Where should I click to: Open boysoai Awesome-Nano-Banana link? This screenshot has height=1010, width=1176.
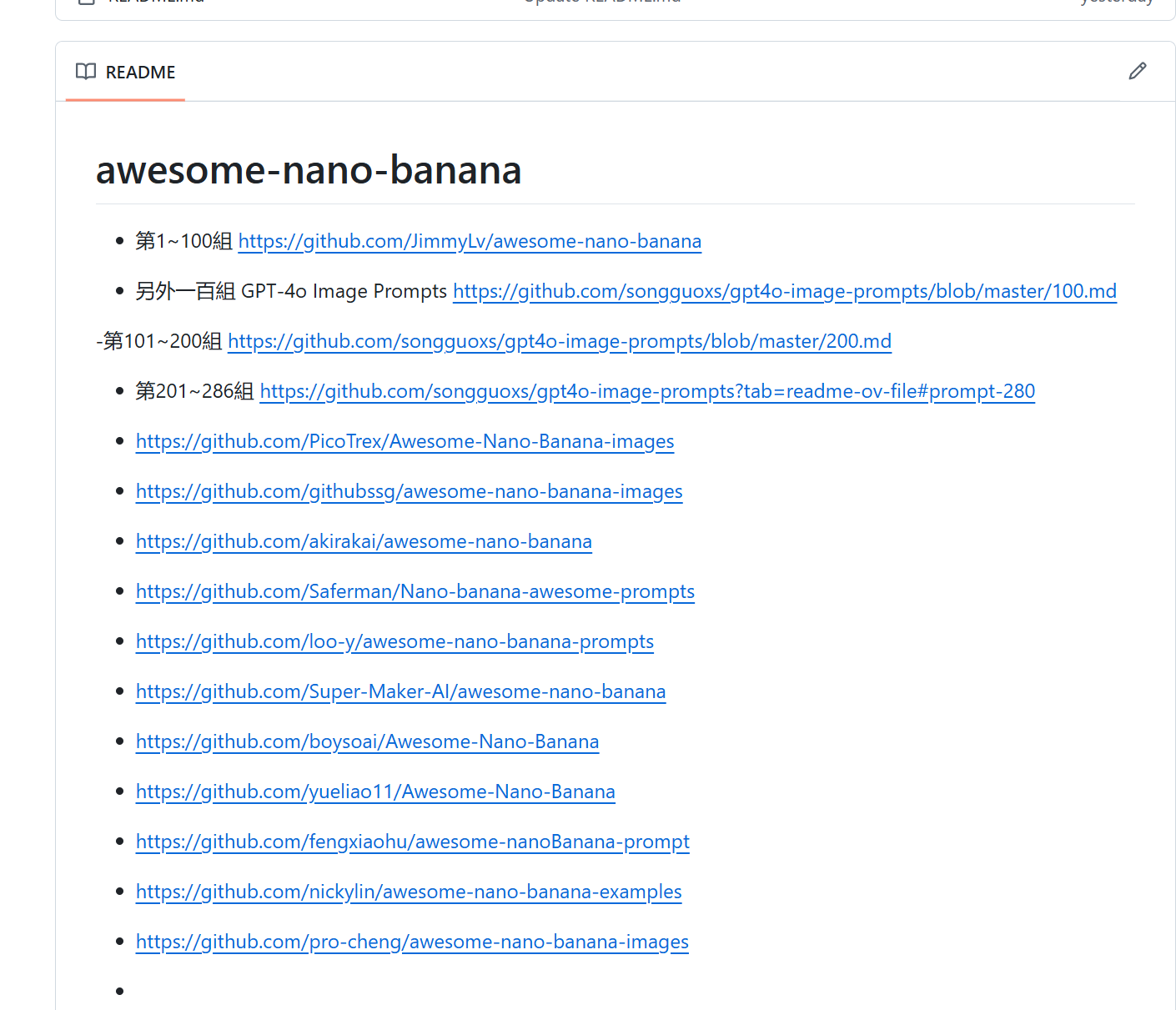(367, 742)
